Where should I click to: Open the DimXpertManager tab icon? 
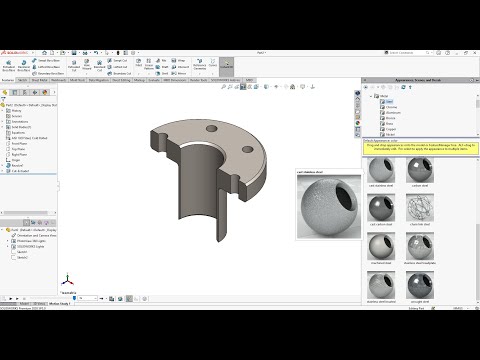(35, 92)
